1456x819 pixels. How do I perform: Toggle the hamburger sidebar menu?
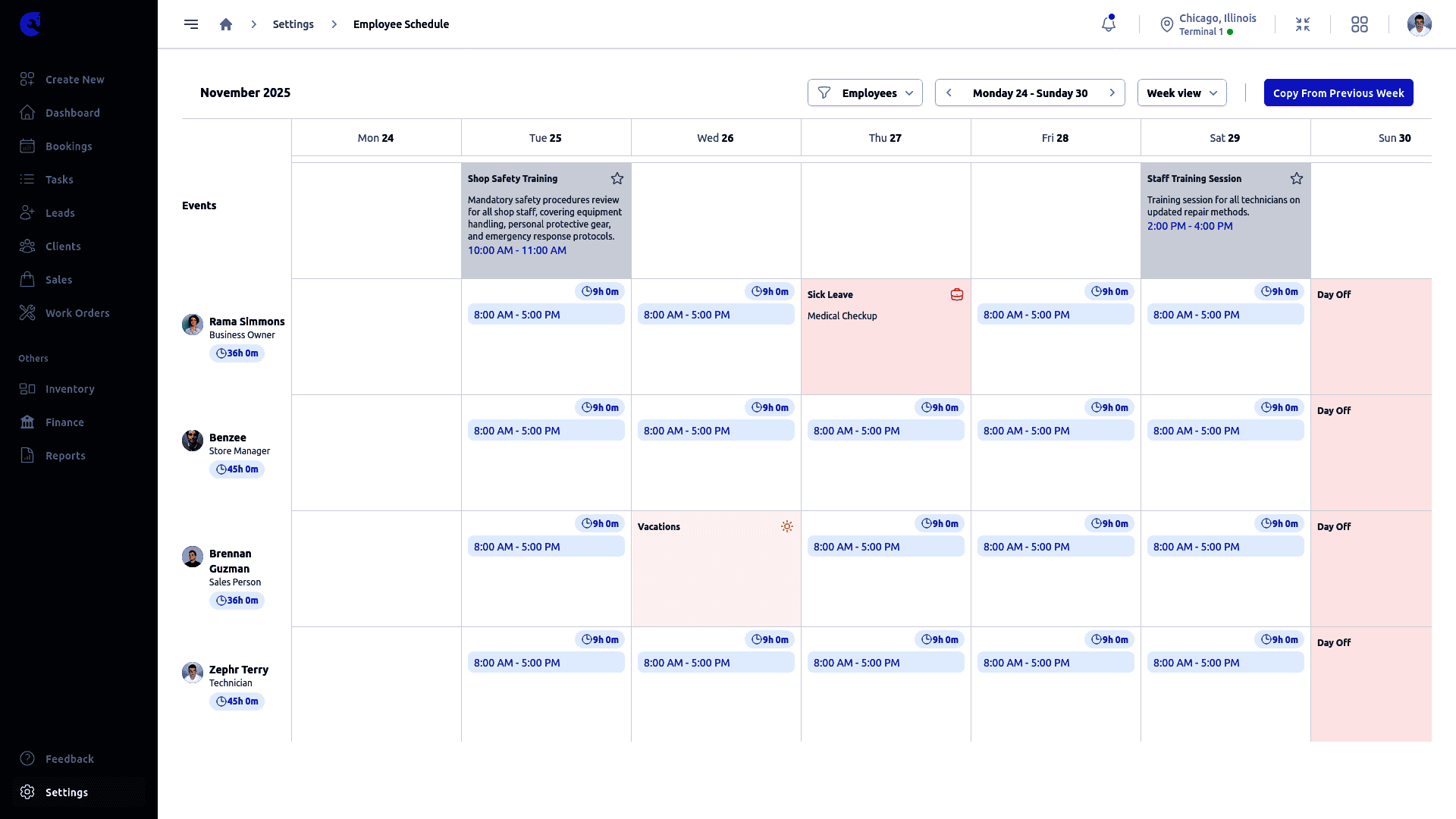tap(191, 24)
